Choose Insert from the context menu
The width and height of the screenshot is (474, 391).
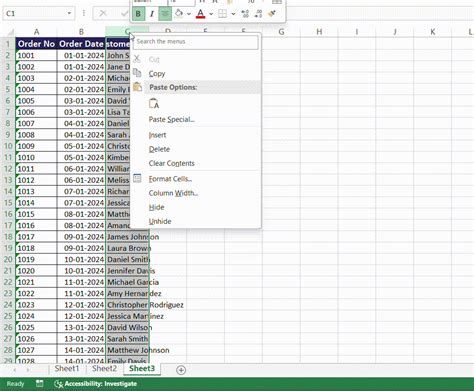coord(157,135)
